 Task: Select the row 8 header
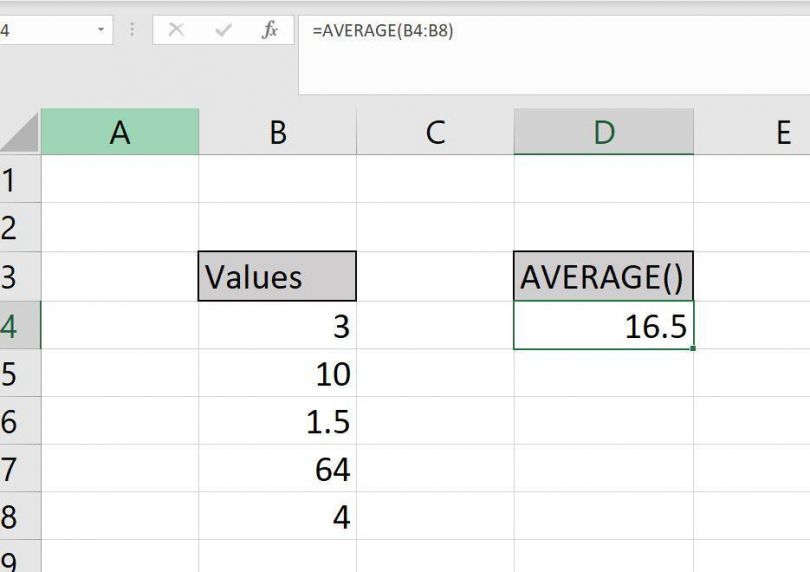(14, 518)
